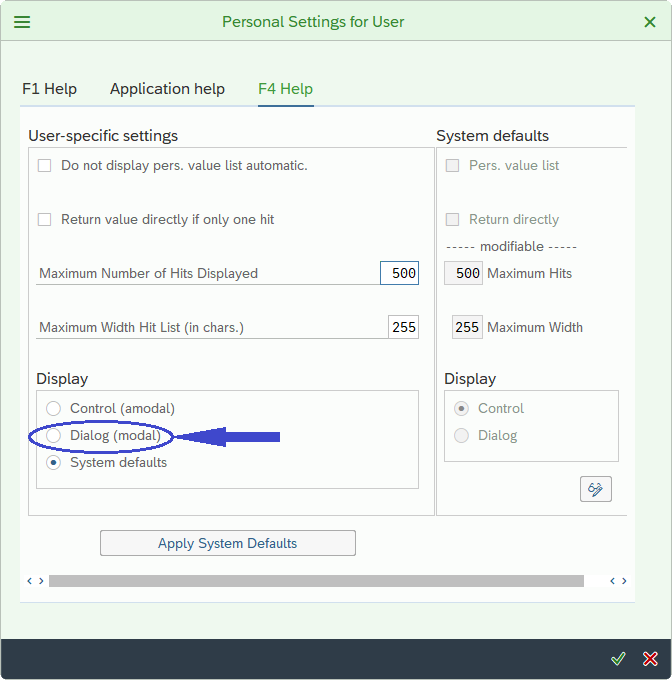Select the Dialog (modal) radio button
The width and height of the screenshot is (672, 680).
pos(54,436)
